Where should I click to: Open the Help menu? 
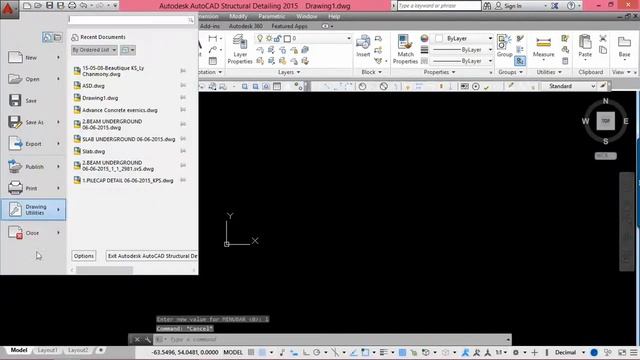point(334,17)
